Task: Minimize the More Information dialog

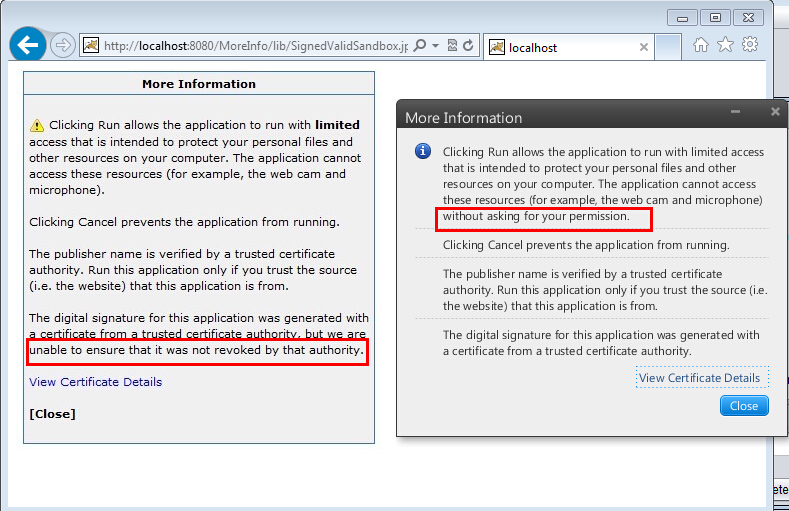Action: tap(736, 113)
